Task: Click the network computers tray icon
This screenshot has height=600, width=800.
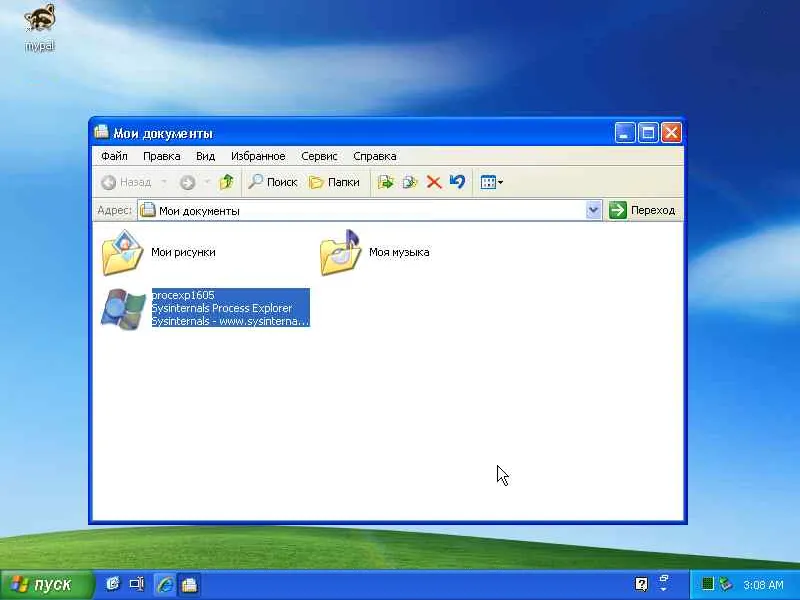Action: click(725, 584)
